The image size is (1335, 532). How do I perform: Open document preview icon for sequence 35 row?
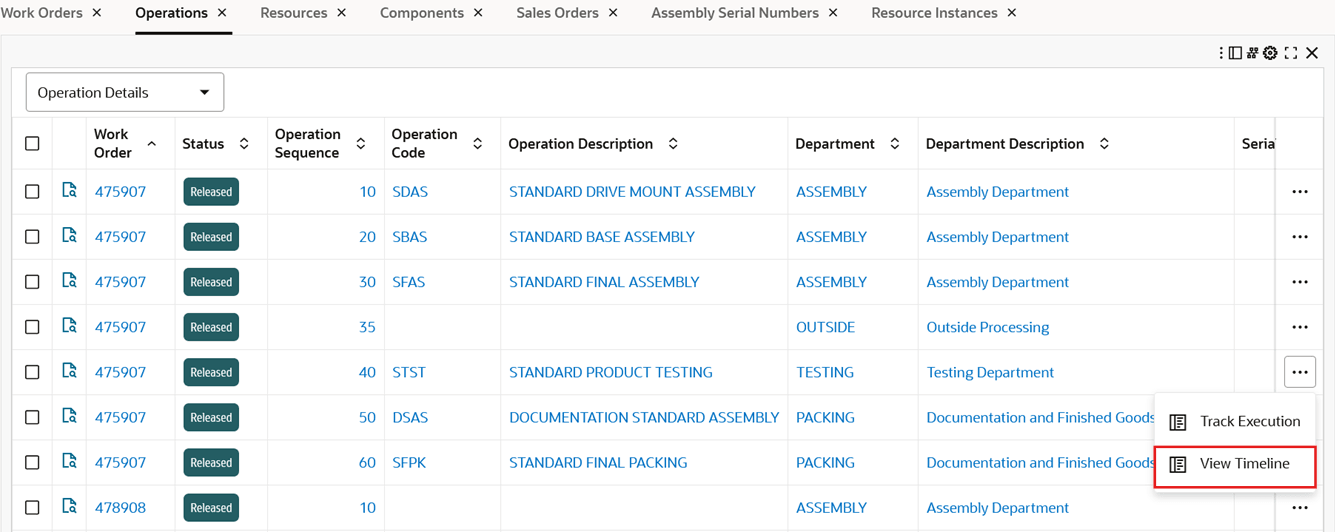click(x=69, y=325)
